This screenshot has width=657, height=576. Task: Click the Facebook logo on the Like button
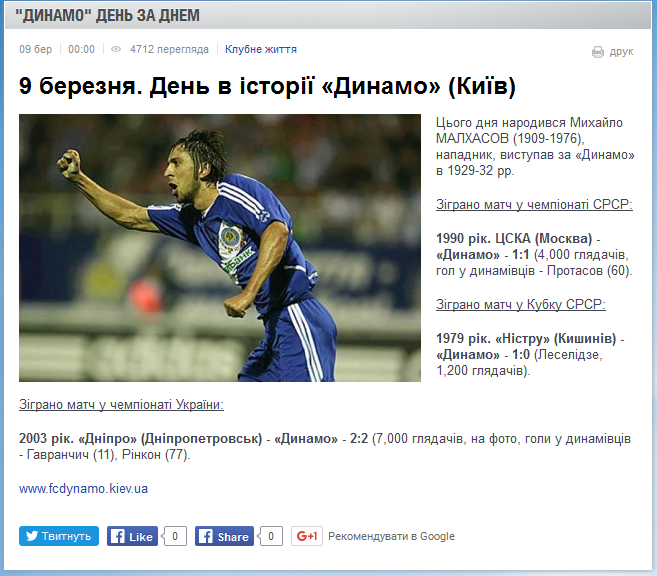(x=117, y=536)
